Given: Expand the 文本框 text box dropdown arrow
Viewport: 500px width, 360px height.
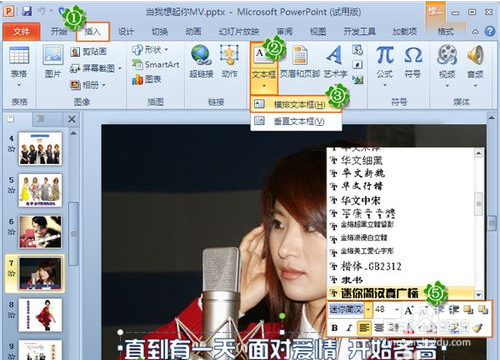Looking at the screenshot, I should pos(264,86).
